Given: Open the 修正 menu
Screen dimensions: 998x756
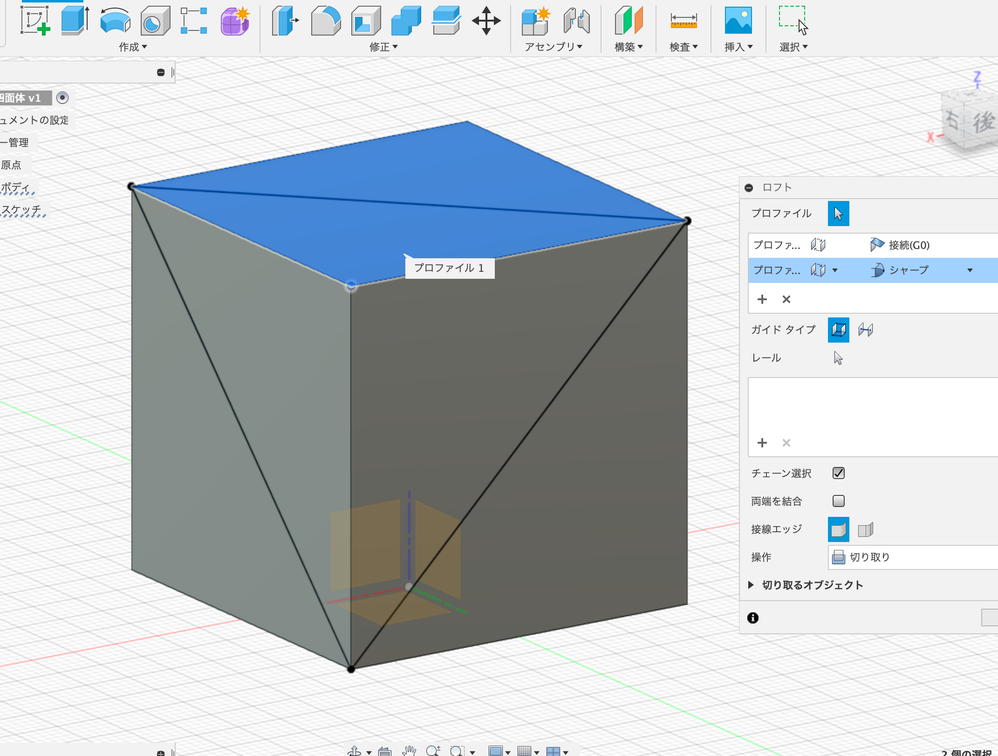Looking at the screenshot, I should coord(382,47).
